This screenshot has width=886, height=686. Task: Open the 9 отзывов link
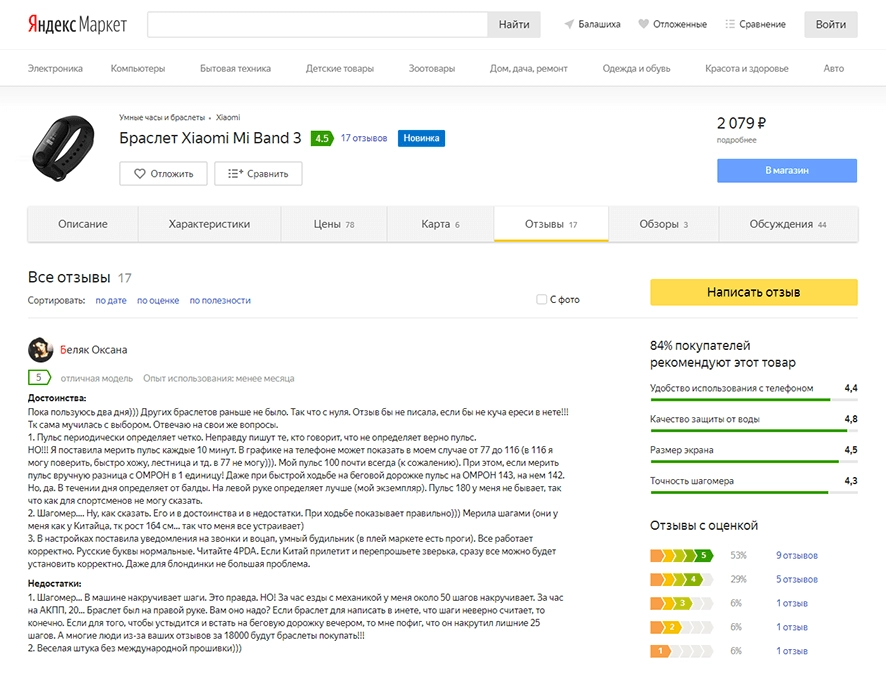tap(797, 555)
